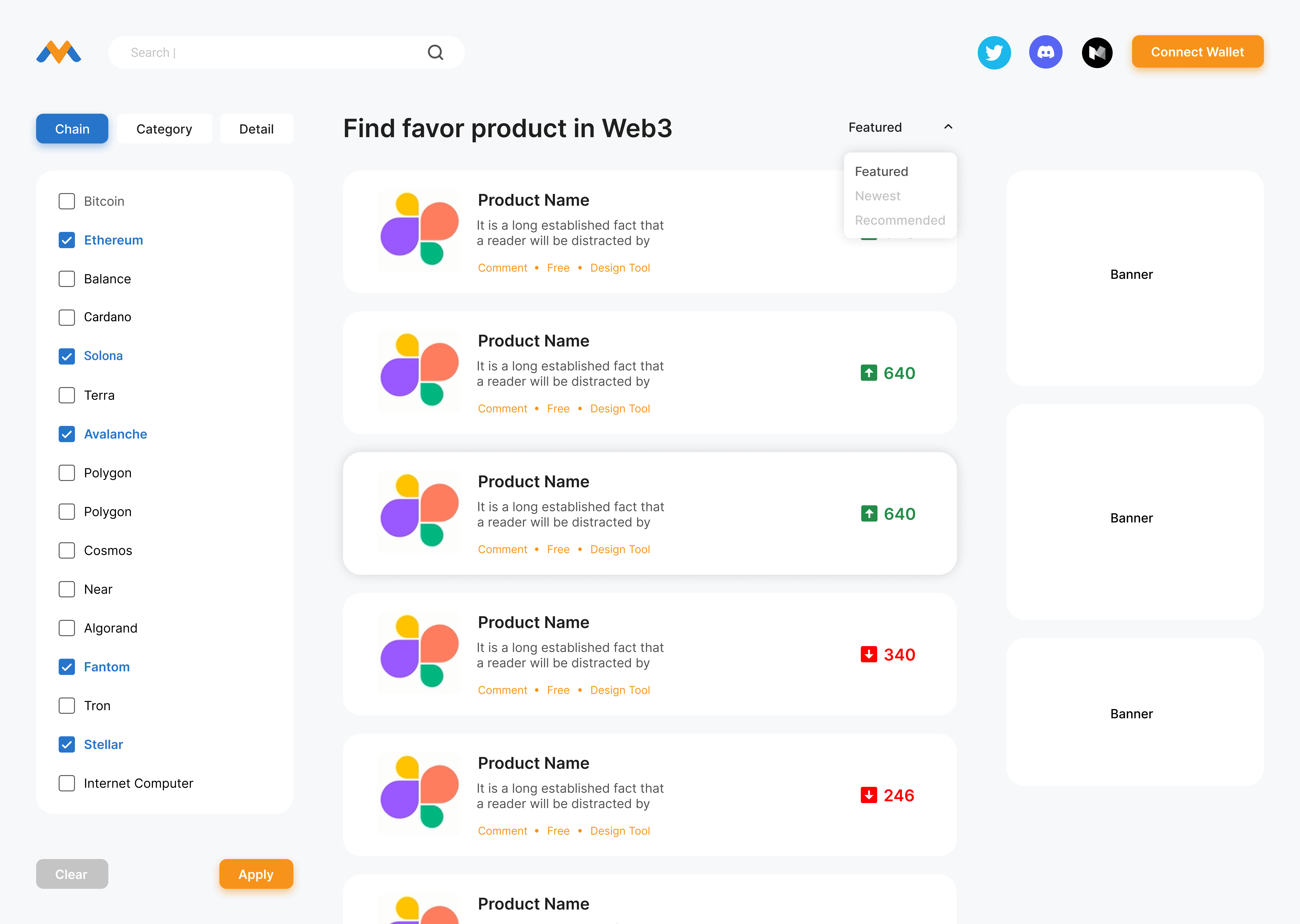Select Featured in the sort menu
1300x924 pixels.
click(x=881, y=172)
